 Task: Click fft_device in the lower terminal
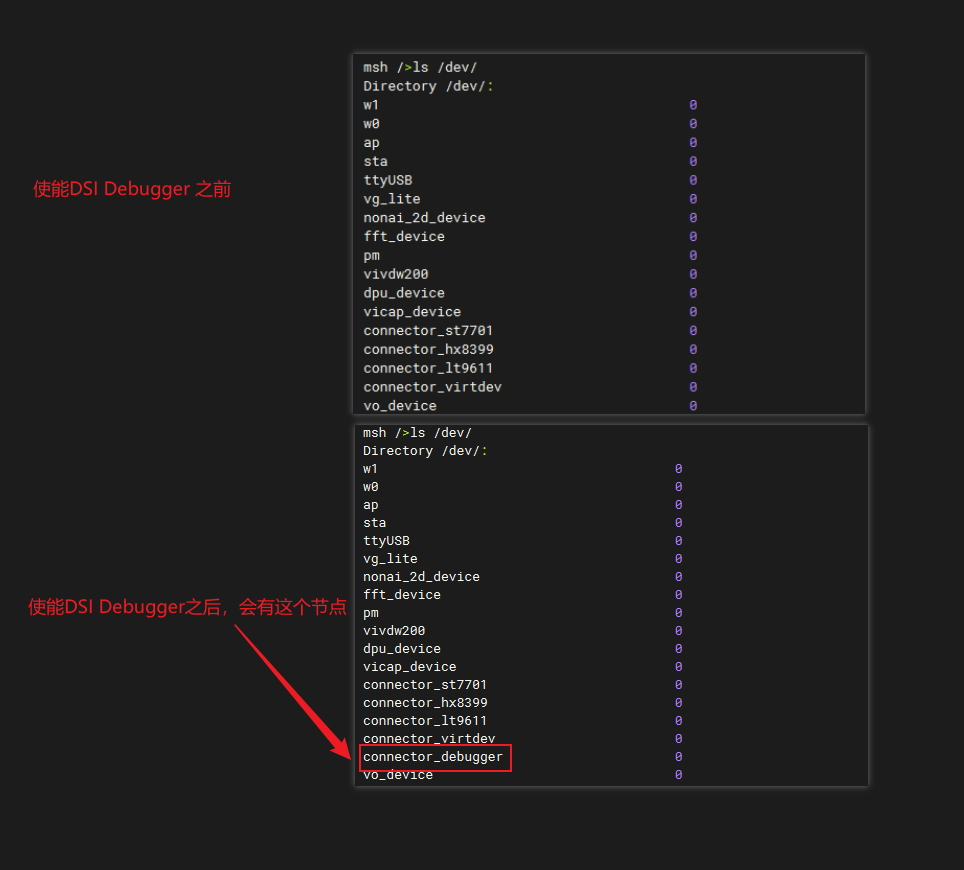tap(402, 595)
